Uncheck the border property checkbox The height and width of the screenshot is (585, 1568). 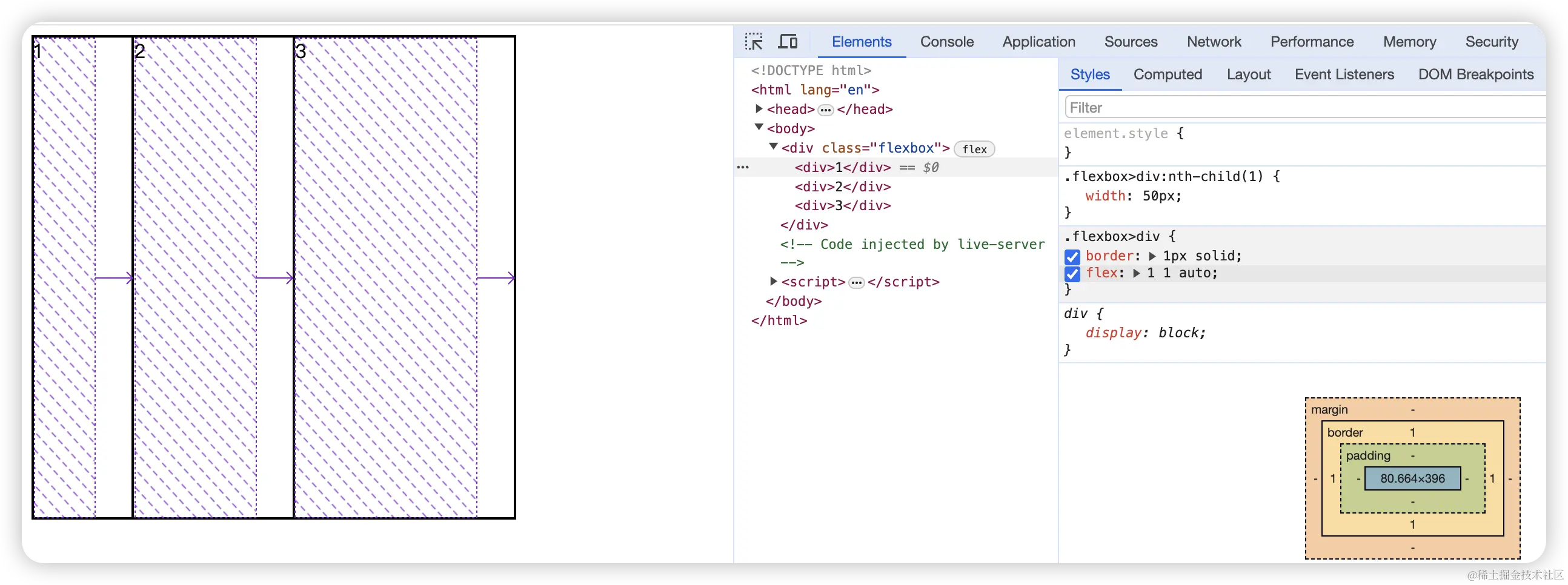1072,257
